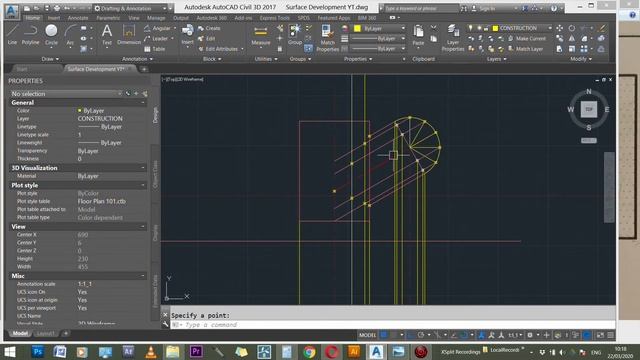The image size is (640, 360).
Task: Expand the Draw panel dropdown
Action: (x=50, y=59)
